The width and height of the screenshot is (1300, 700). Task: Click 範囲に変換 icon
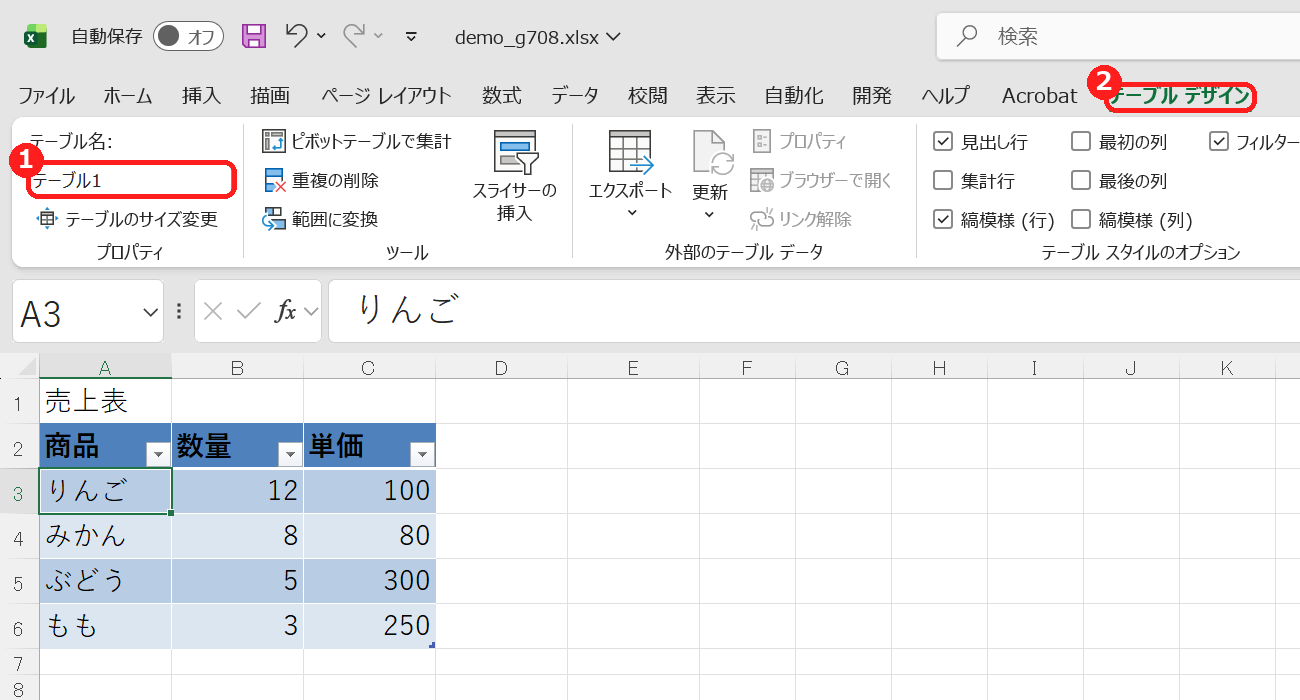pyautogui.click(x=274, y=219)
